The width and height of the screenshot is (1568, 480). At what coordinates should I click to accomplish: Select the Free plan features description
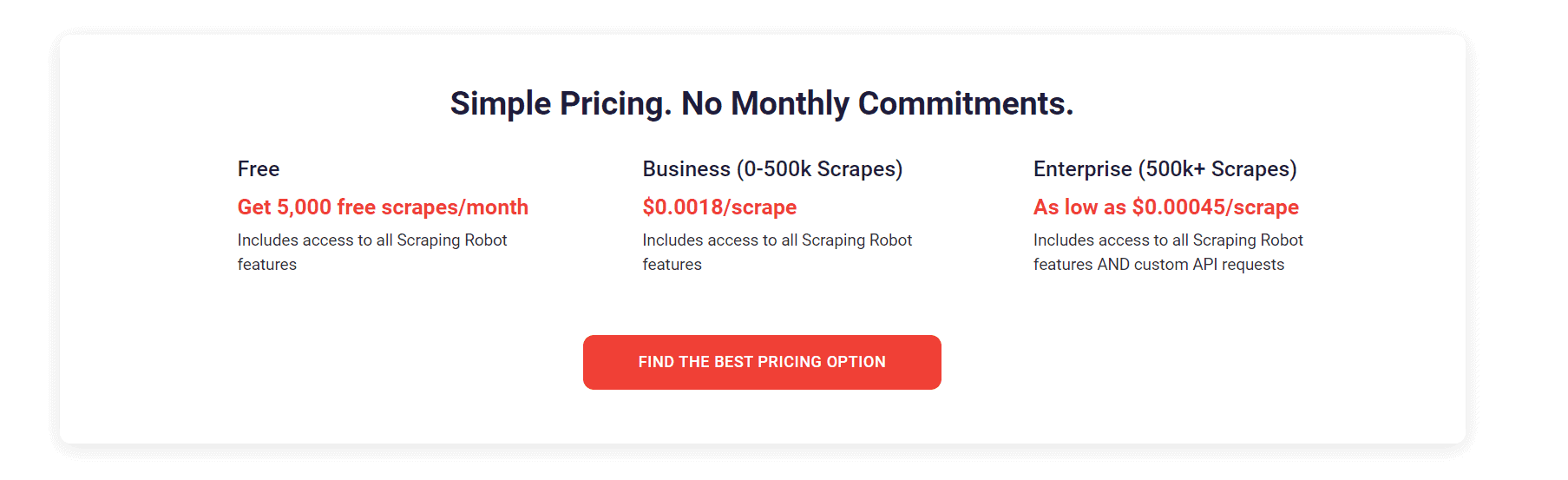coord(372,252)
